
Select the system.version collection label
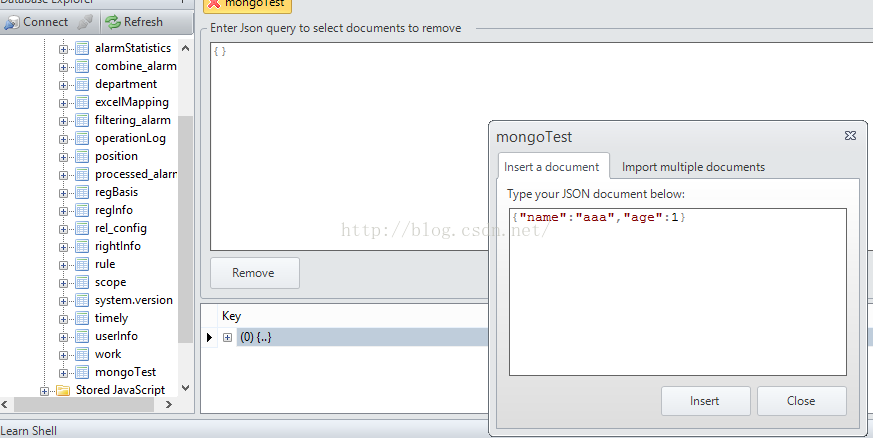click(x=134, y=300)
